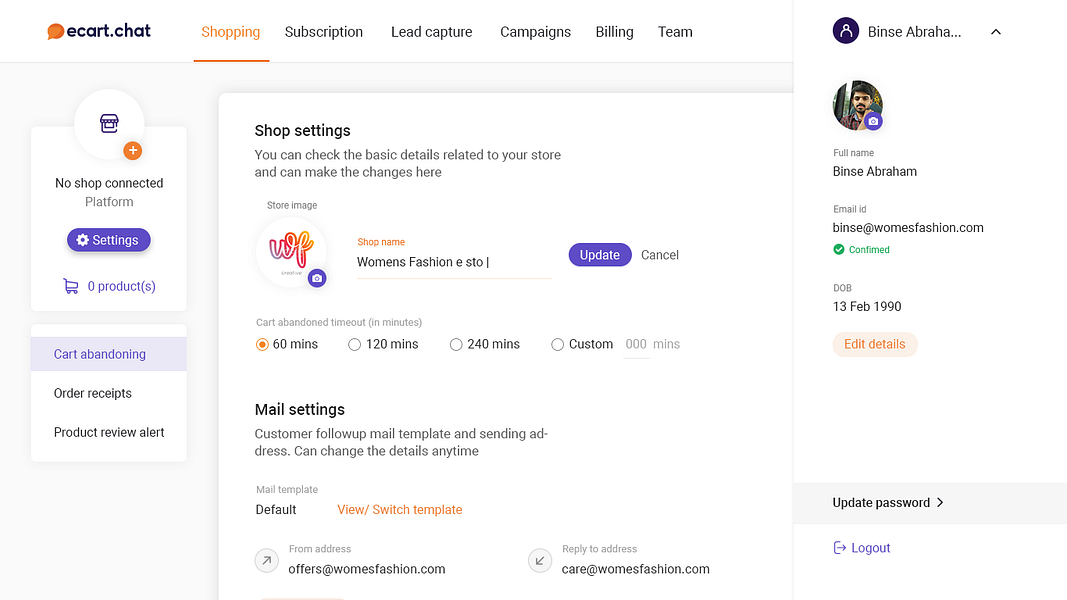Click the View/ Switch template link
1067x600 pixels.
coord(400,510)
